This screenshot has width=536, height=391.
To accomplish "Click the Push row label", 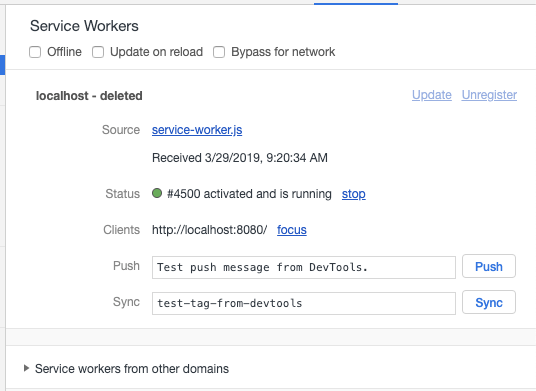I will (x=126, y=266).
